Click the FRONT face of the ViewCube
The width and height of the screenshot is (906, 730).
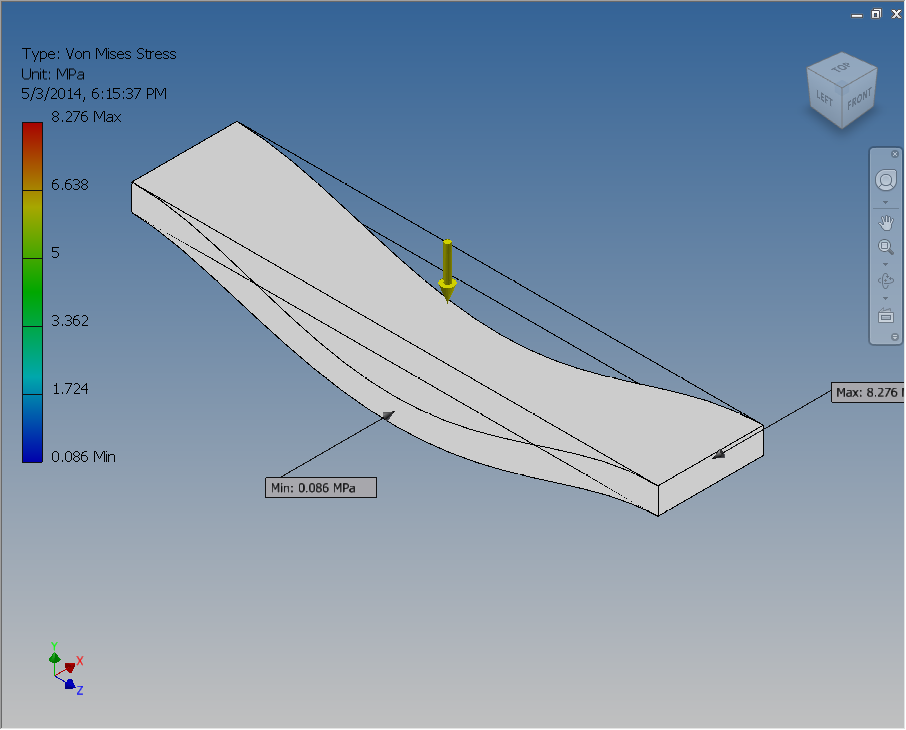(858, 99)
